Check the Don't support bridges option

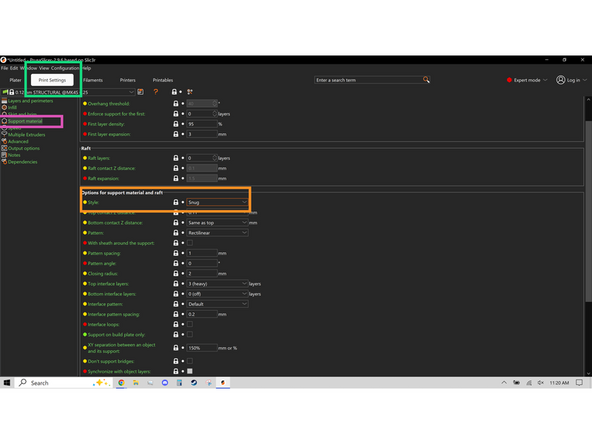pos(190,361)
